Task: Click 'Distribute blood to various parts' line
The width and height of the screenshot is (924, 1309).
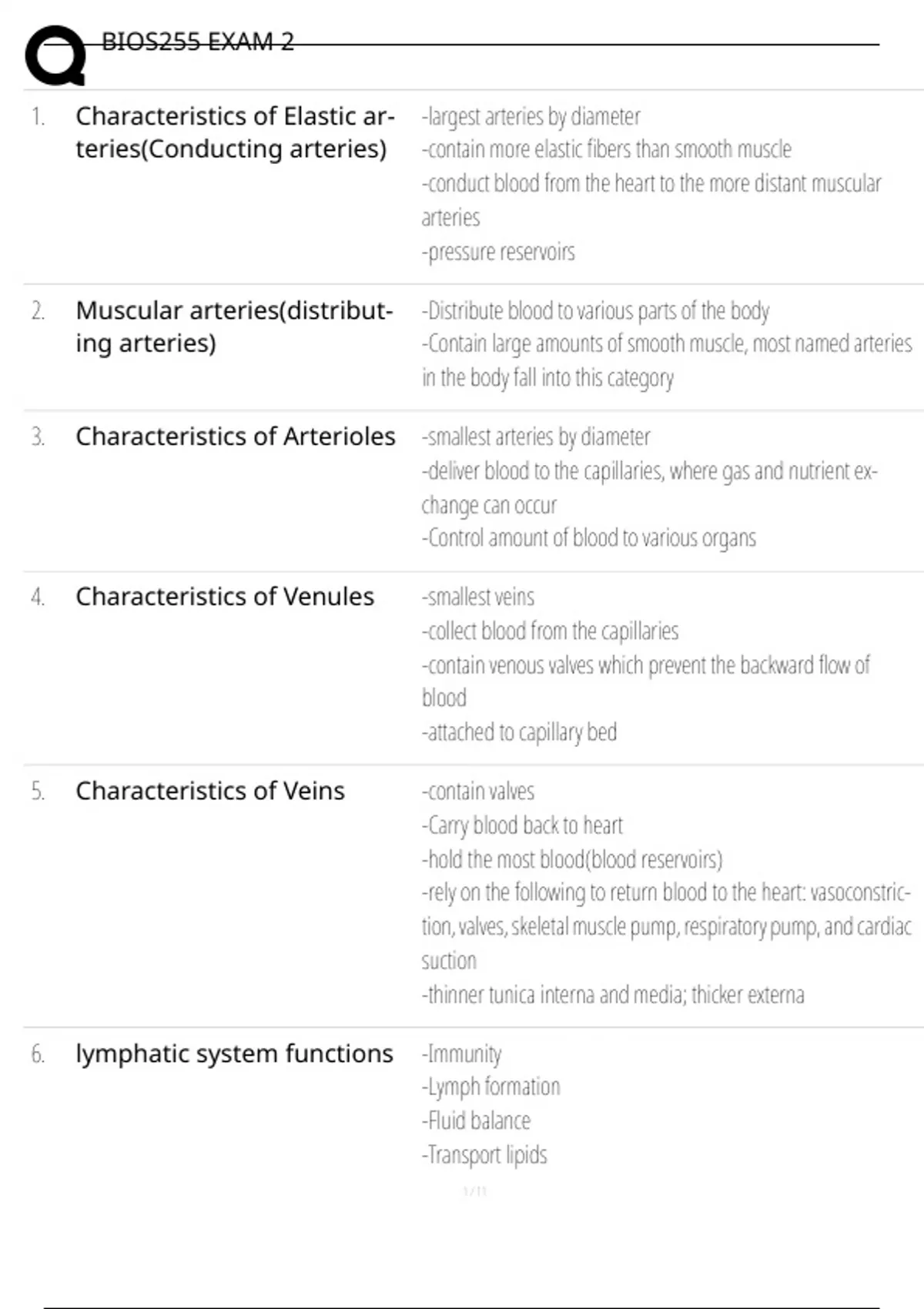Action: click(595, 310)
